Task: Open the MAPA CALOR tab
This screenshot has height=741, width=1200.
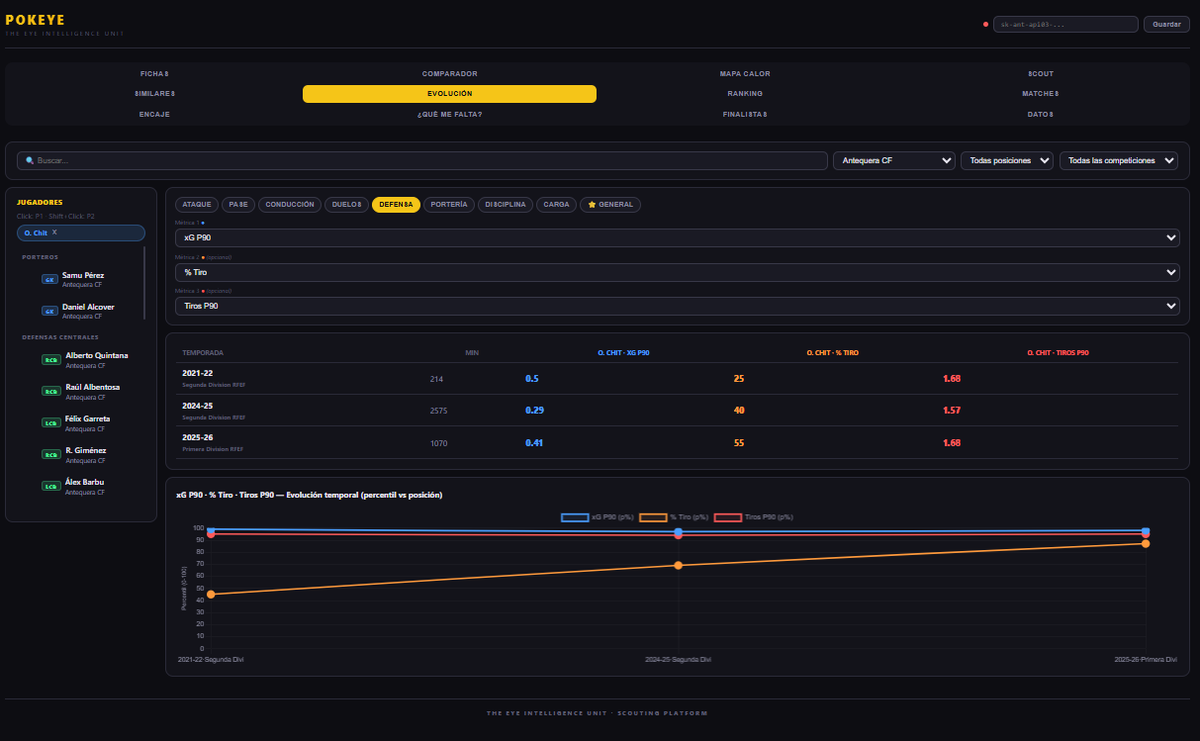Action: pyautogui.click(x=745, y=74)
